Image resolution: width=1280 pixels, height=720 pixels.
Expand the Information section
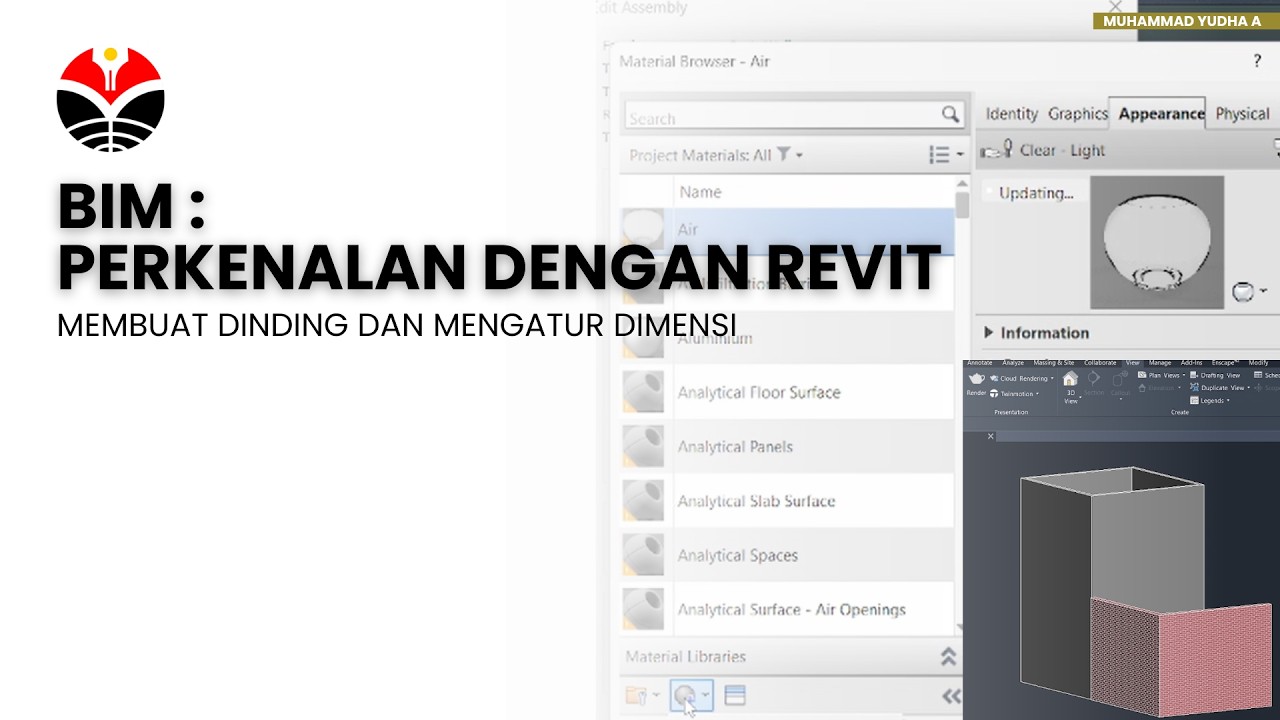(x=989, y=333)
